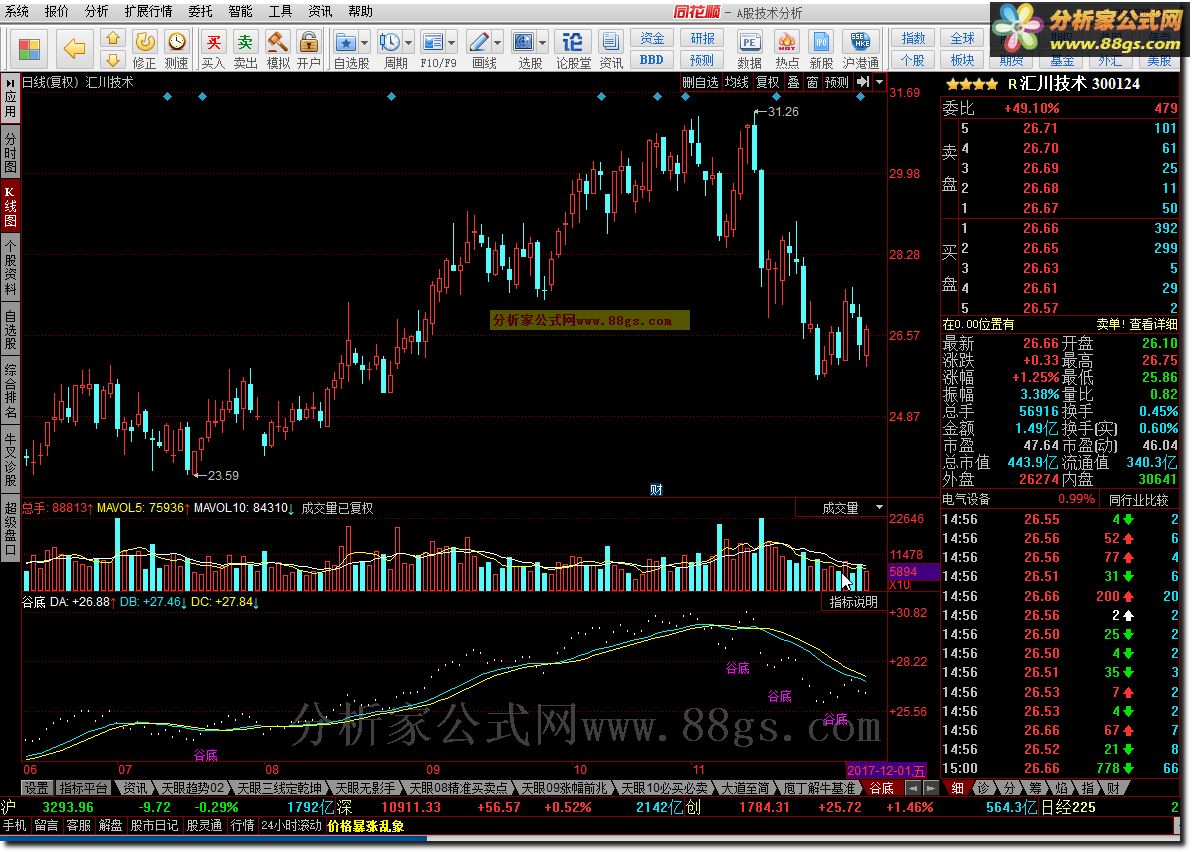Image resolution: width=1192 pixels, height=852 pixels.
Task: Open the colored grid home icon
Action: click(29, 49)
